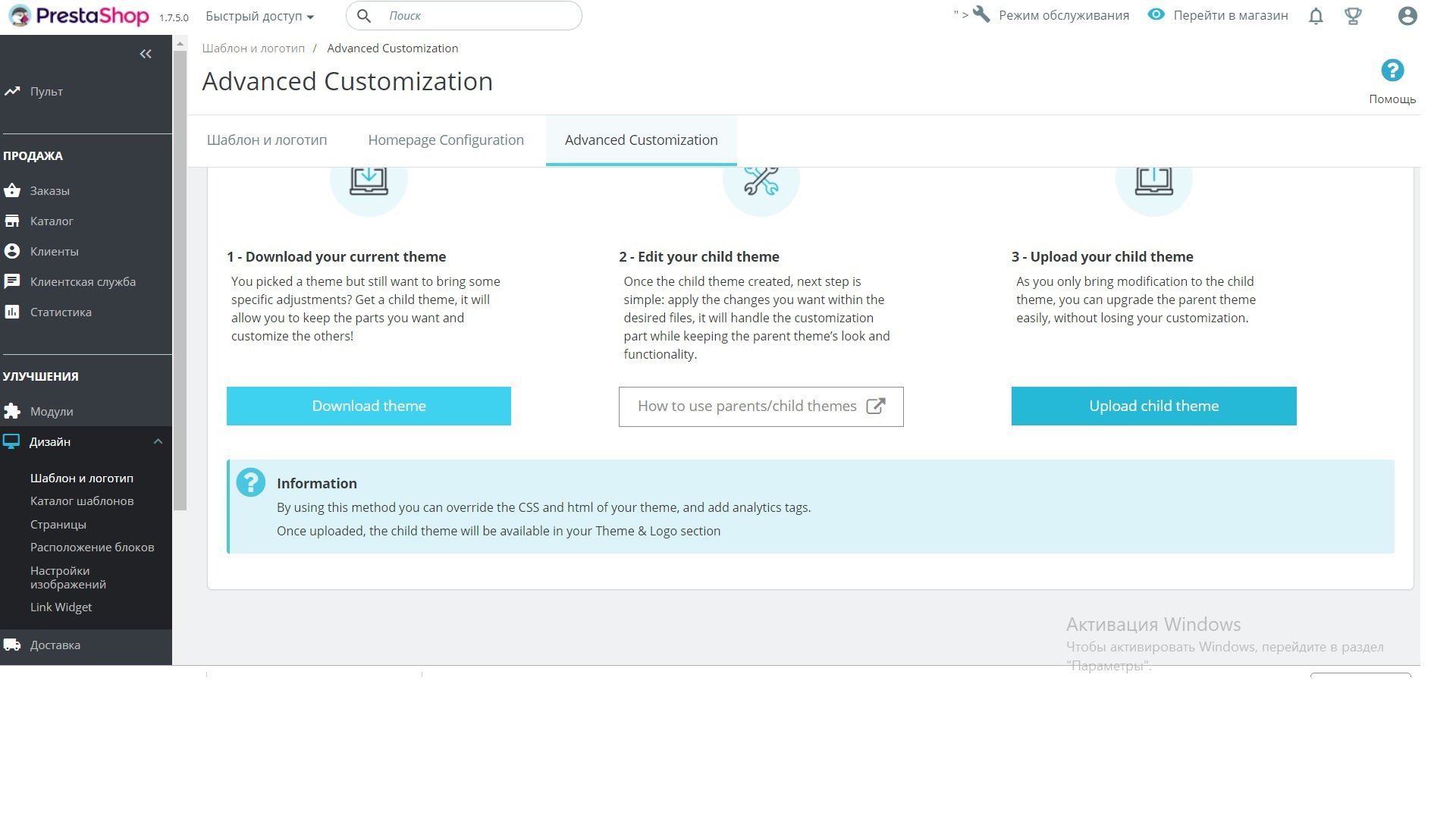Switch to Шаблон и логотип tab
The image size is (1456, 819).
(x=267, y=140)
